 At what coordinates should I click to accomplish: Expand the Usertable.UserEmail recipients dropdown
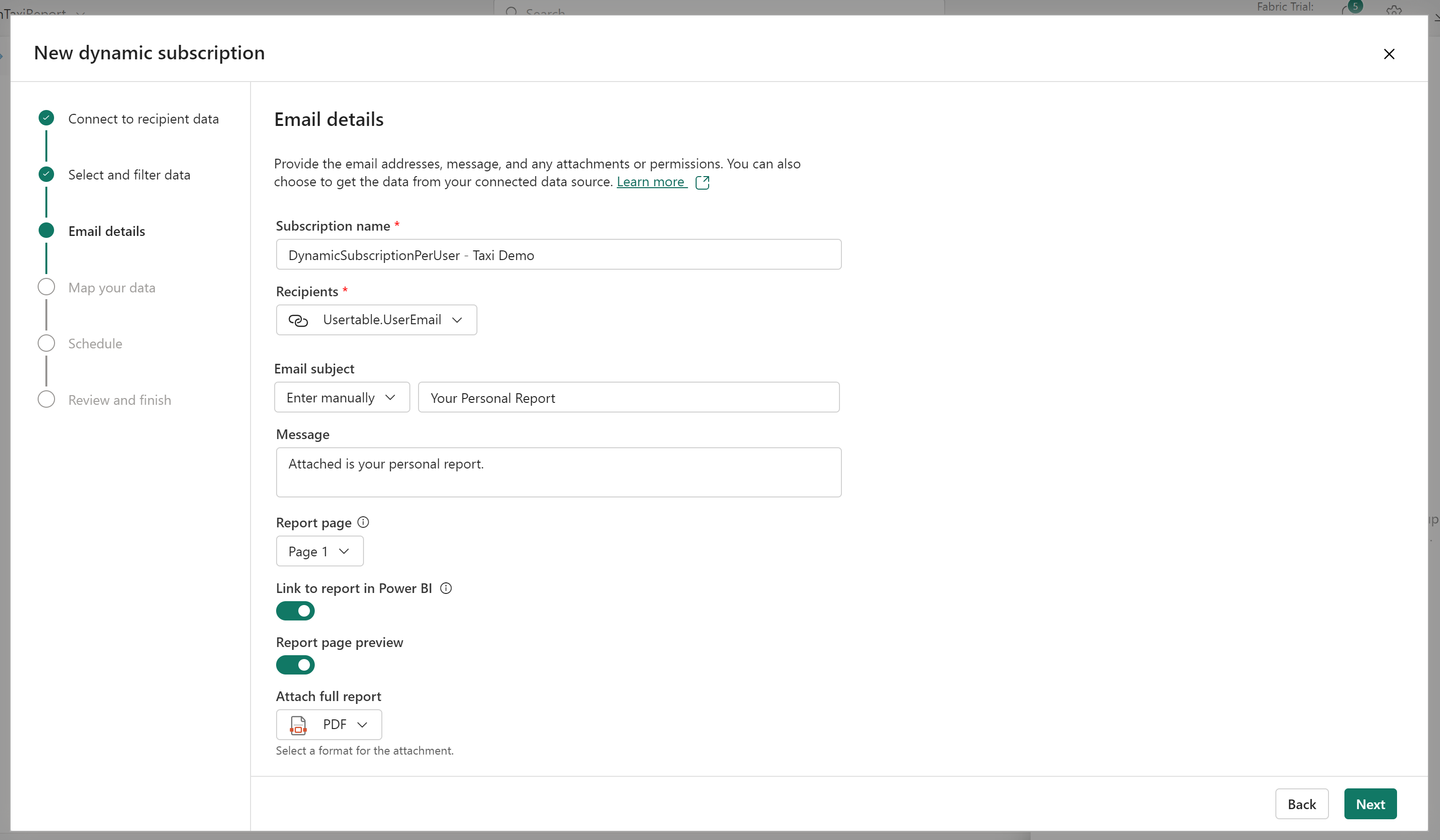(458, 320)
